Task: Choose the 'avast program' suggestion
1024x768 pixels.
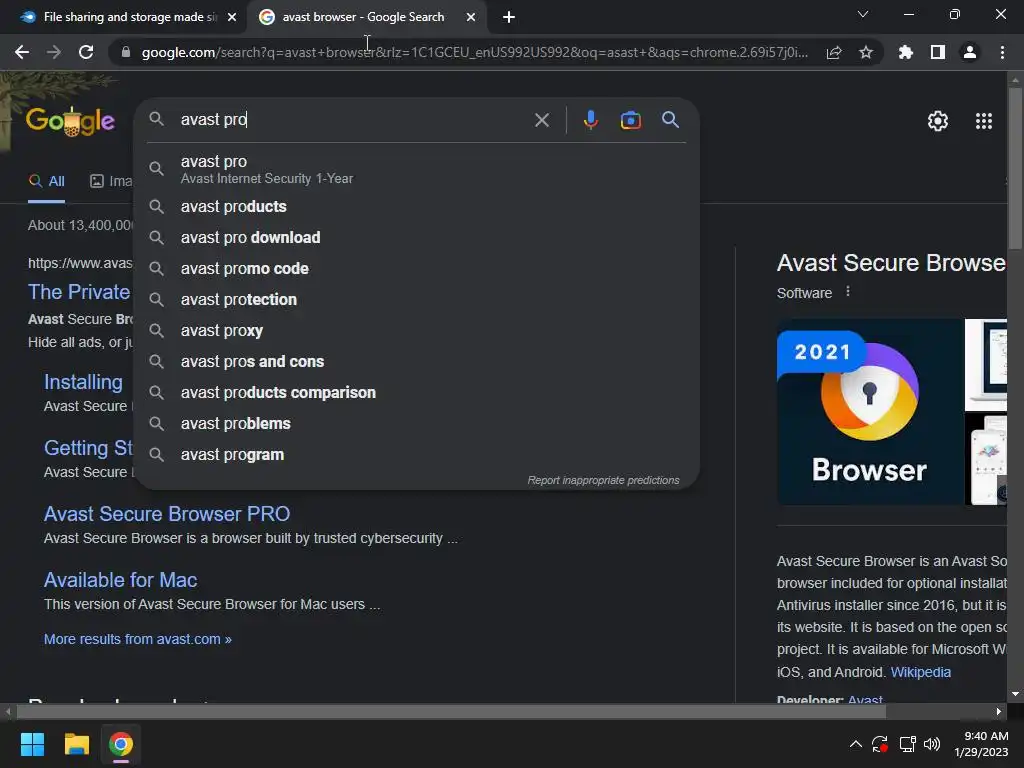Action: tap(416, 455)
